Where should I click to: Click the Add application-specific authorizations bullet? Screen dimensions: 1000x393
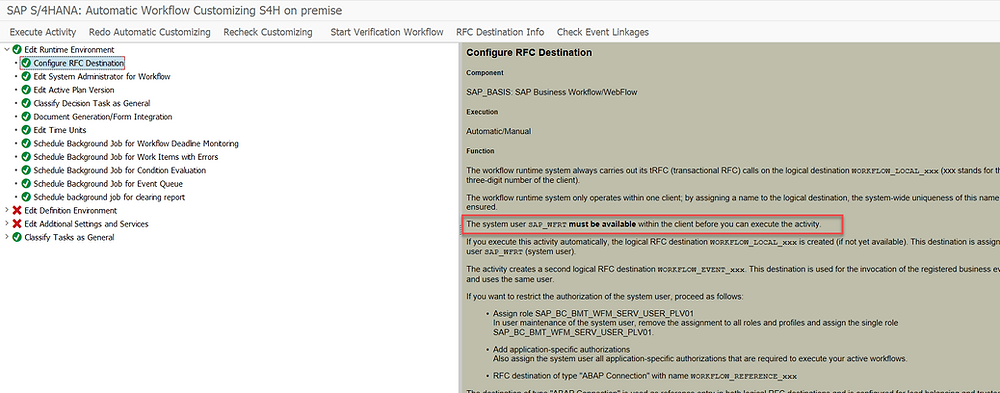[561, 350]
